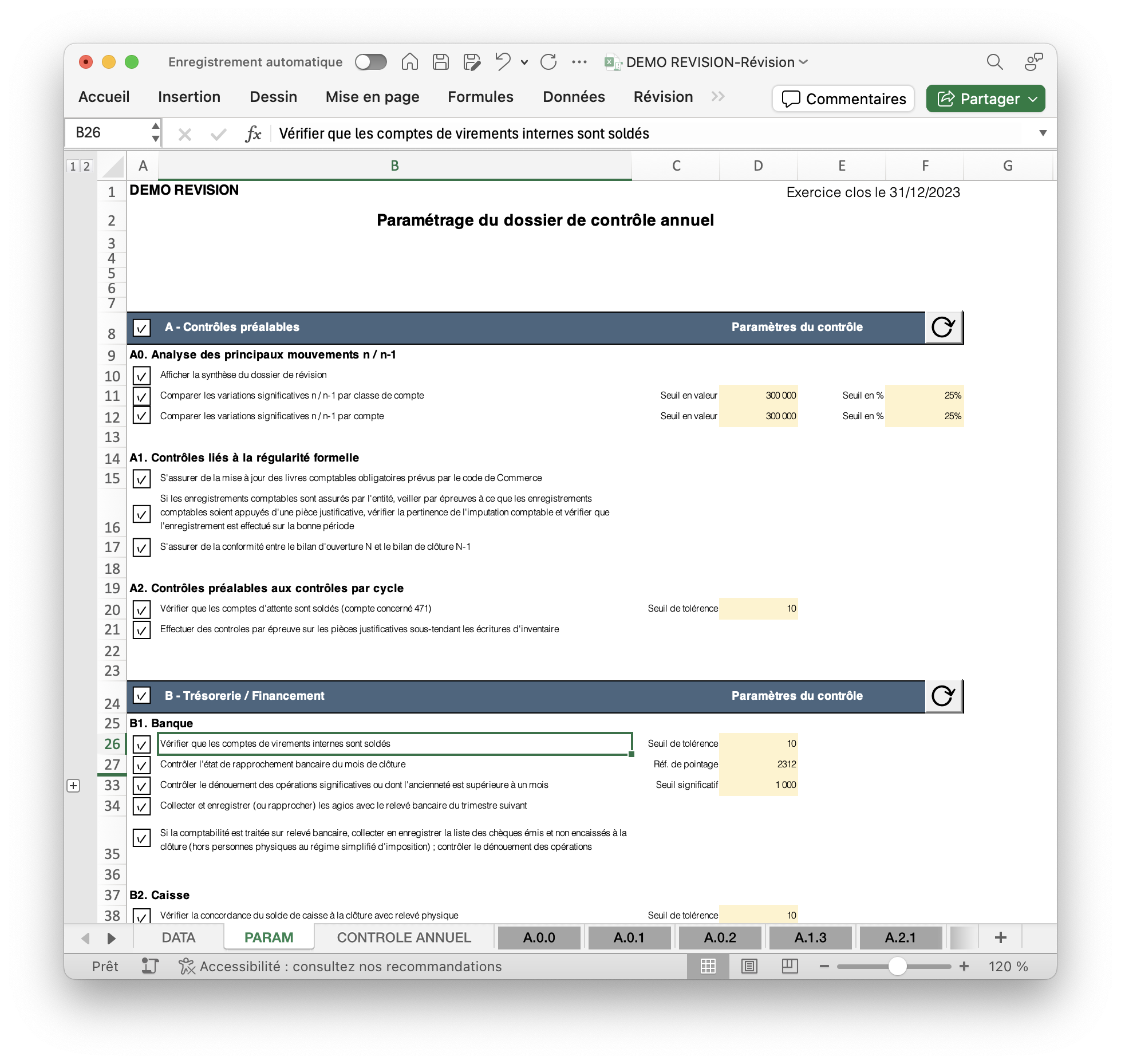
Task: Switch to Page Layout view
Action: pos(749,967)
